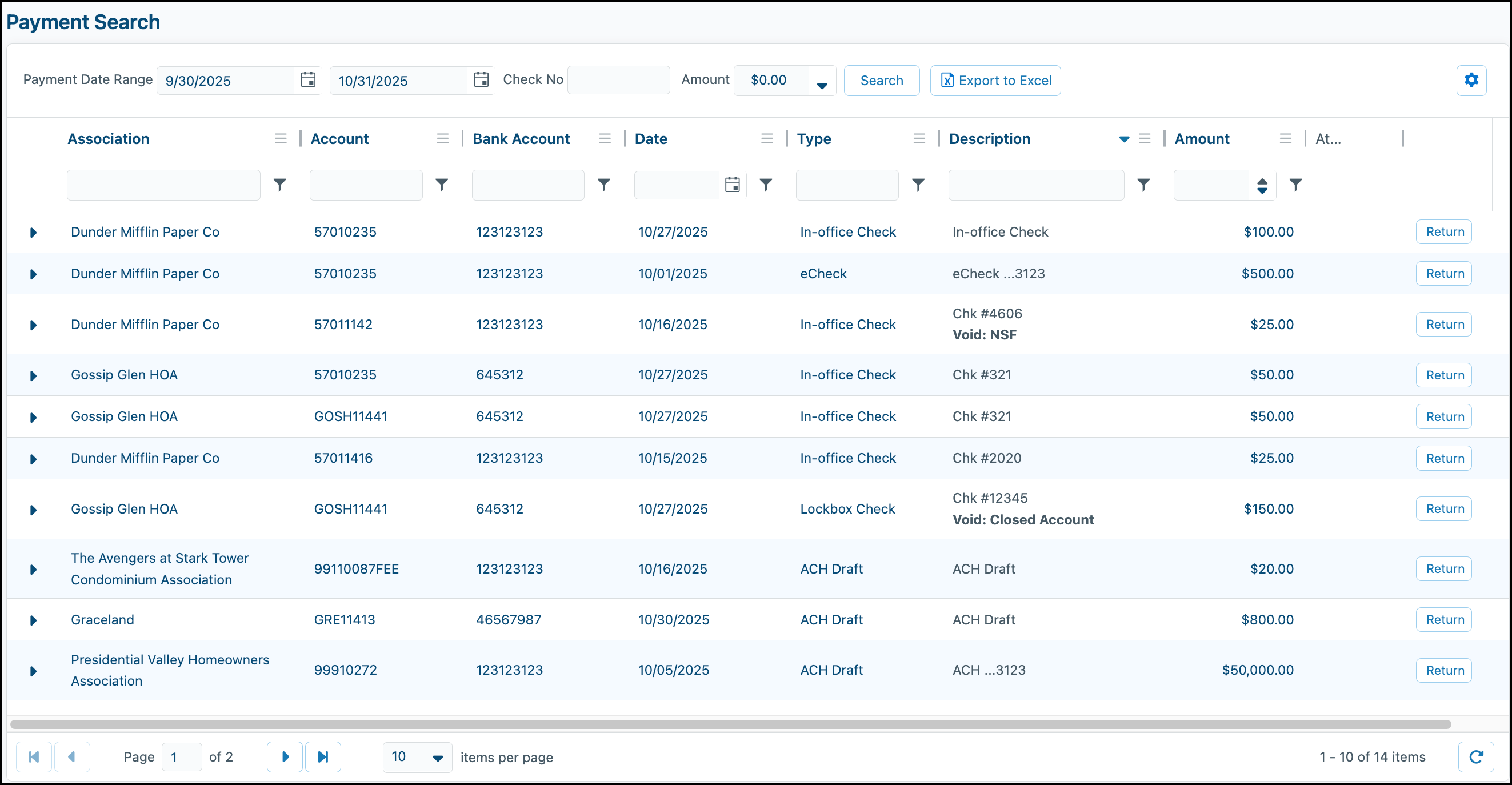Open calendar for start date 9/30/2025
The width and height of the screenshot is (1512, 785).
tap(307, 80)
